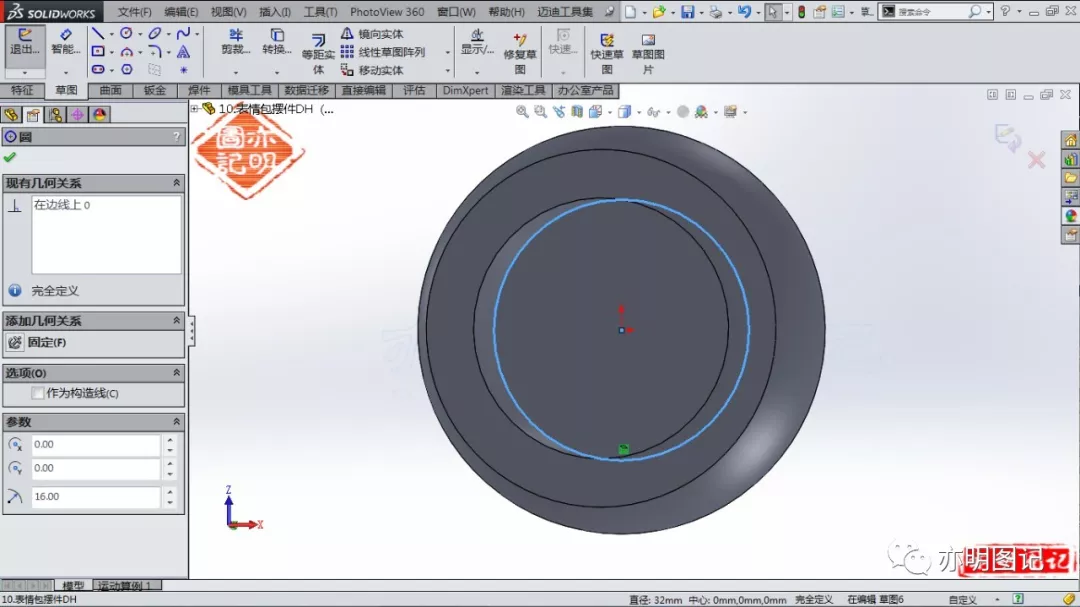The image size is (1080, 607).
Task: Open the View Orientation dropdown arrow
Action: tap(610, 112)
